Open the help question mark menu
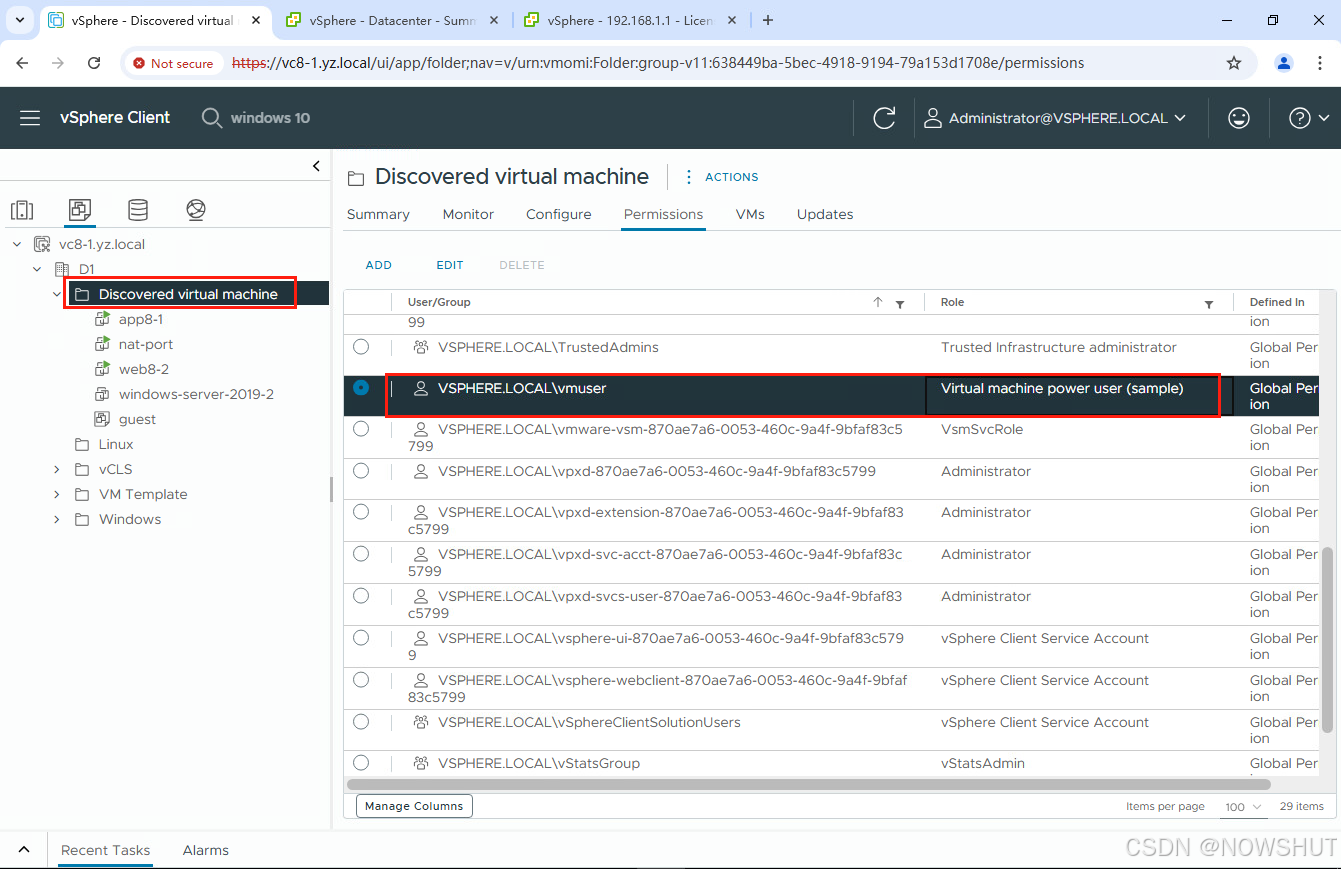The height and width of the screenshot is (869, 1341). coord(1308,118)
